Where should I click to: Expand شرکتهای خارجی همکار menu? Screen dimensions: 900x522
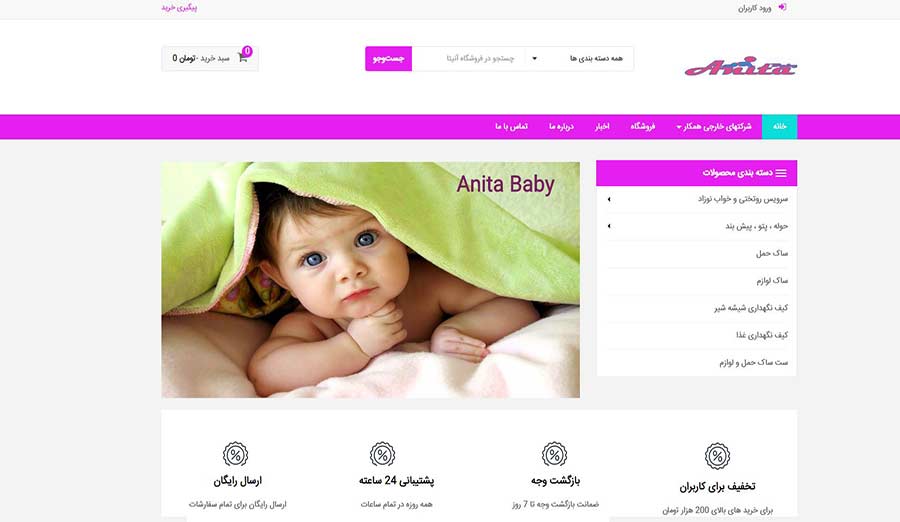(x=713, y=126)
